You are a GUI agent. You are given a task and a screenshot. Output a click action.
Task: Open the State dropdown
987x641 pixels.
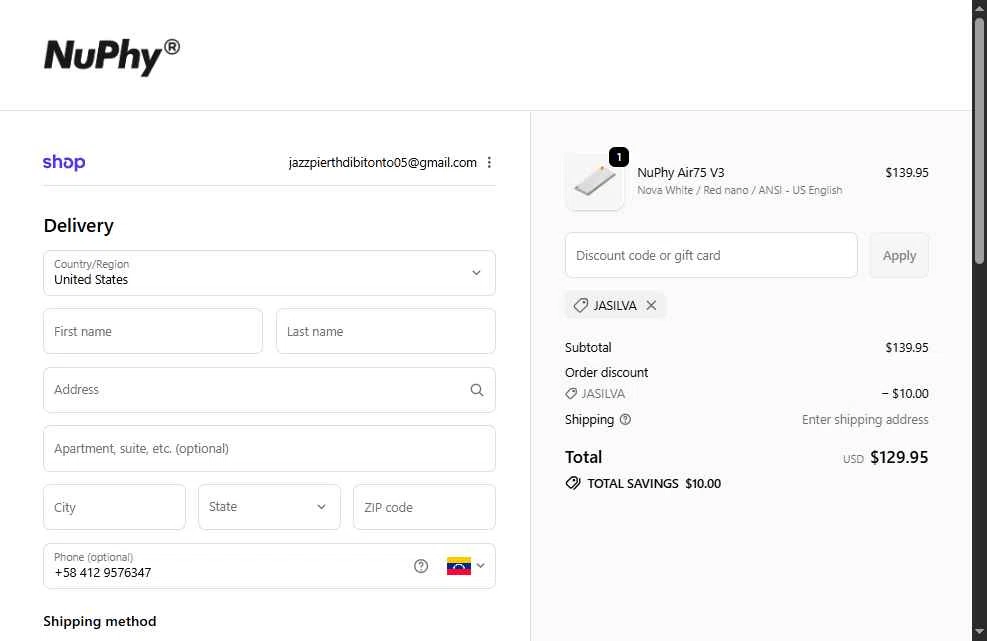coord(269,507)
